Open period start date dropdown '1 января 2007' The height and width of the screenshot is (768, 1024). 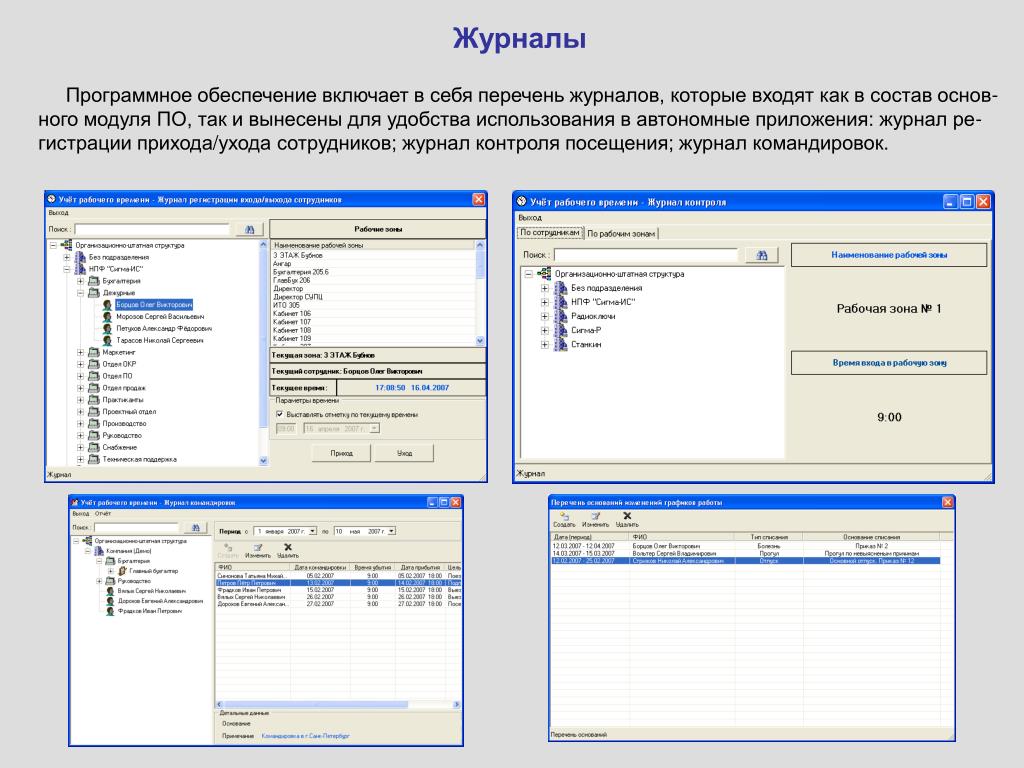[x=313, y=531]
